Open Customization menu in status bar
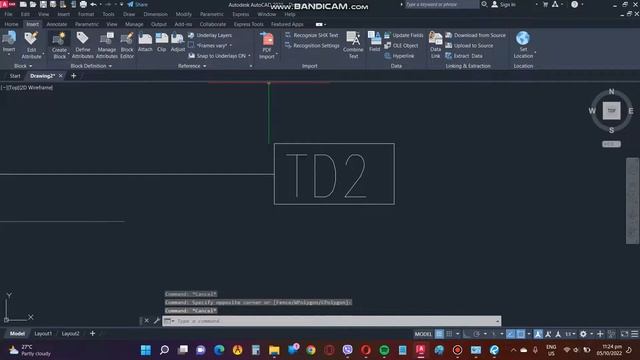The height and width of the screenshot is (360, 640). click(634, 334)
